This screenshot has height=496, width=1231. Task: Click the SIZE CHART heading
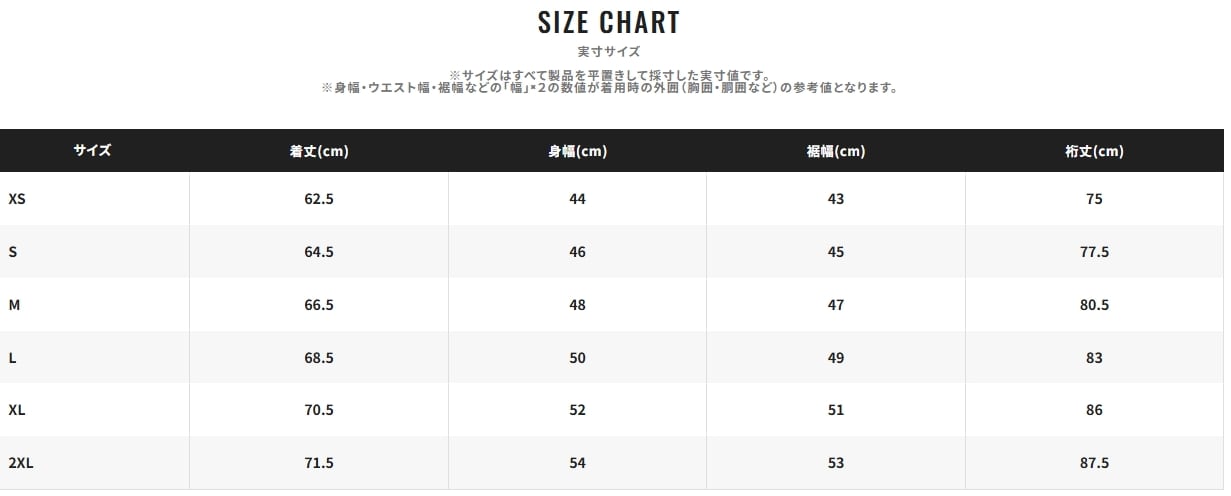[x=609, y=22]
